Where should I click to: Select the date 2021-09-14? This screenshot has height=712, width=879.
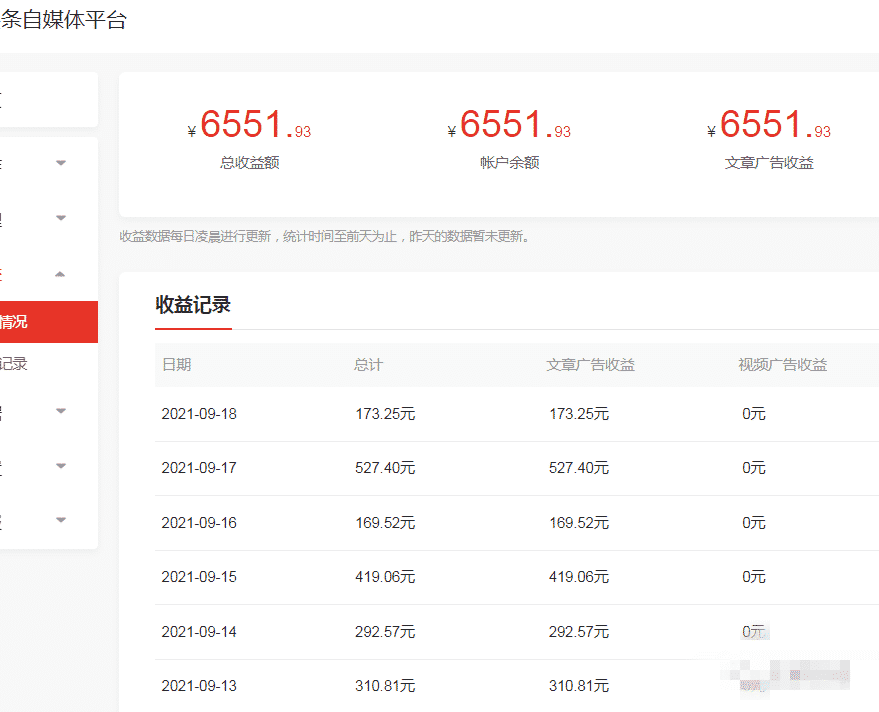(199, 632)
